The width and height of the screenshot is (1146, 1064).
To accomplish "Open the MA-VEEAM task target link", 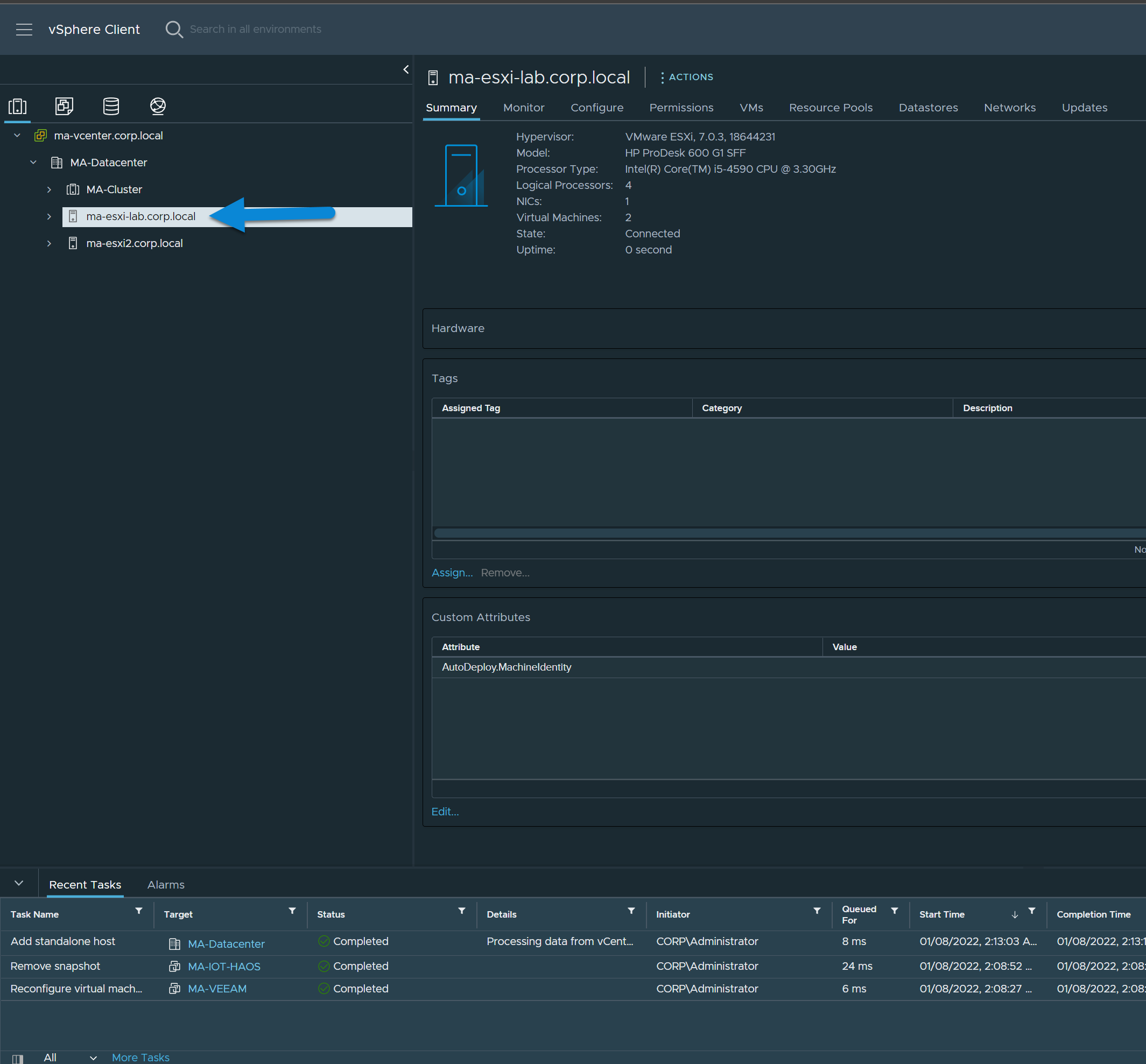I will pyautogui.click(x=217, y=989).
